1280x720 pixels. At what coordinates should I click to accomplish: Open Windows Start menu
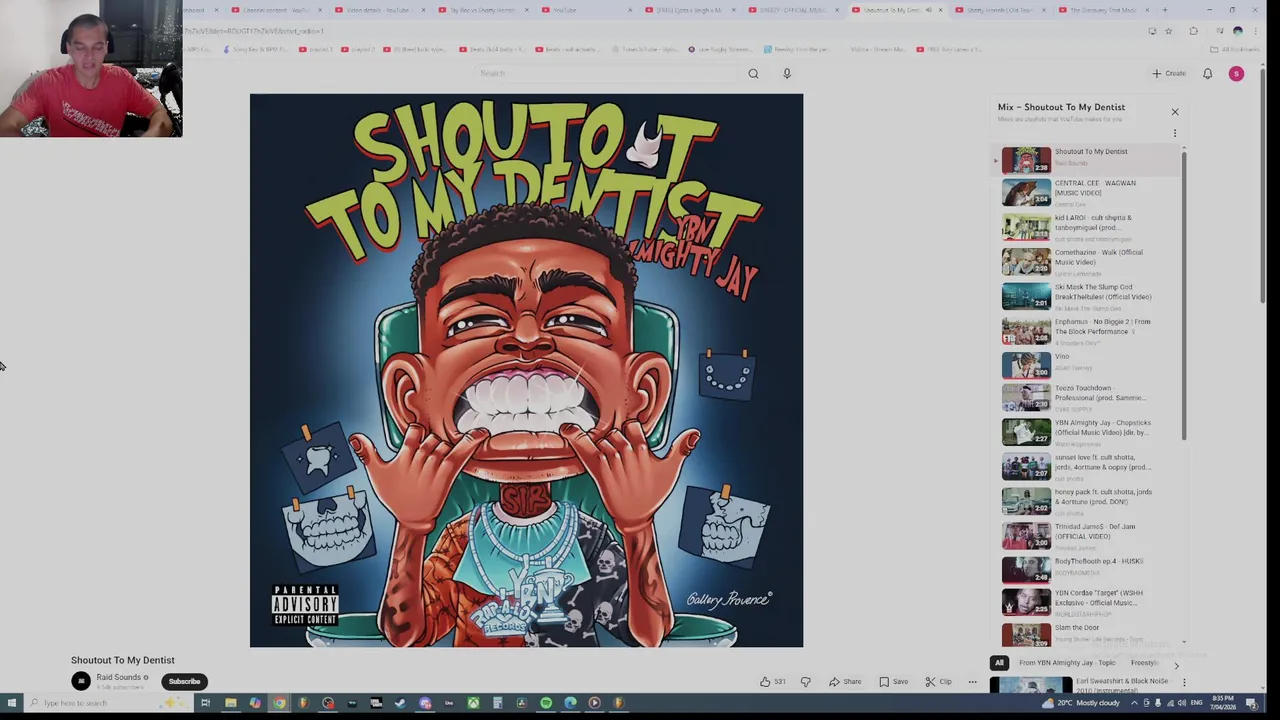11,703
